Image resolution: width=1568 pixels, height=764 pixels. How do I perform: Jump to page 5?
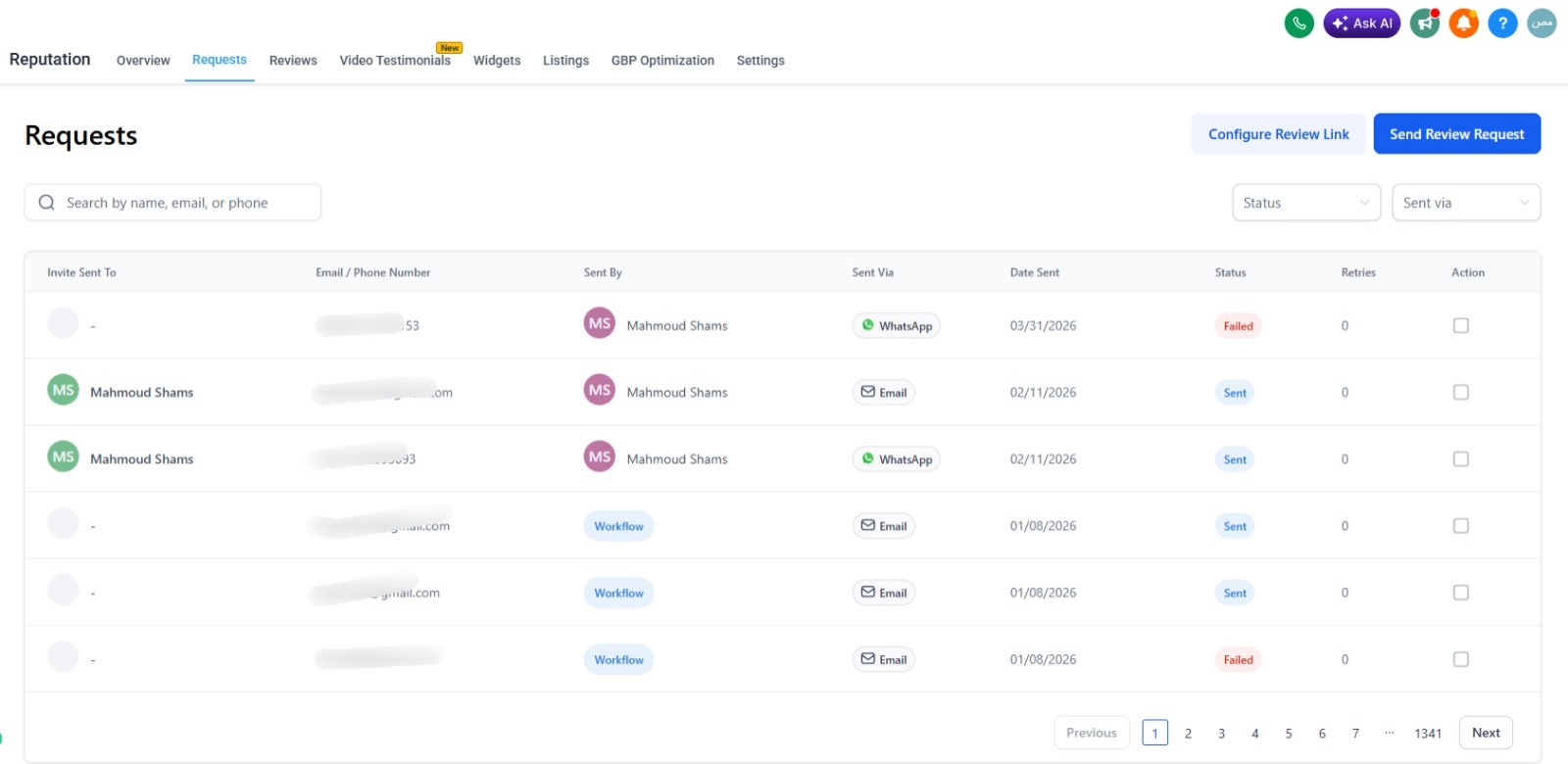pos(1289,733)
